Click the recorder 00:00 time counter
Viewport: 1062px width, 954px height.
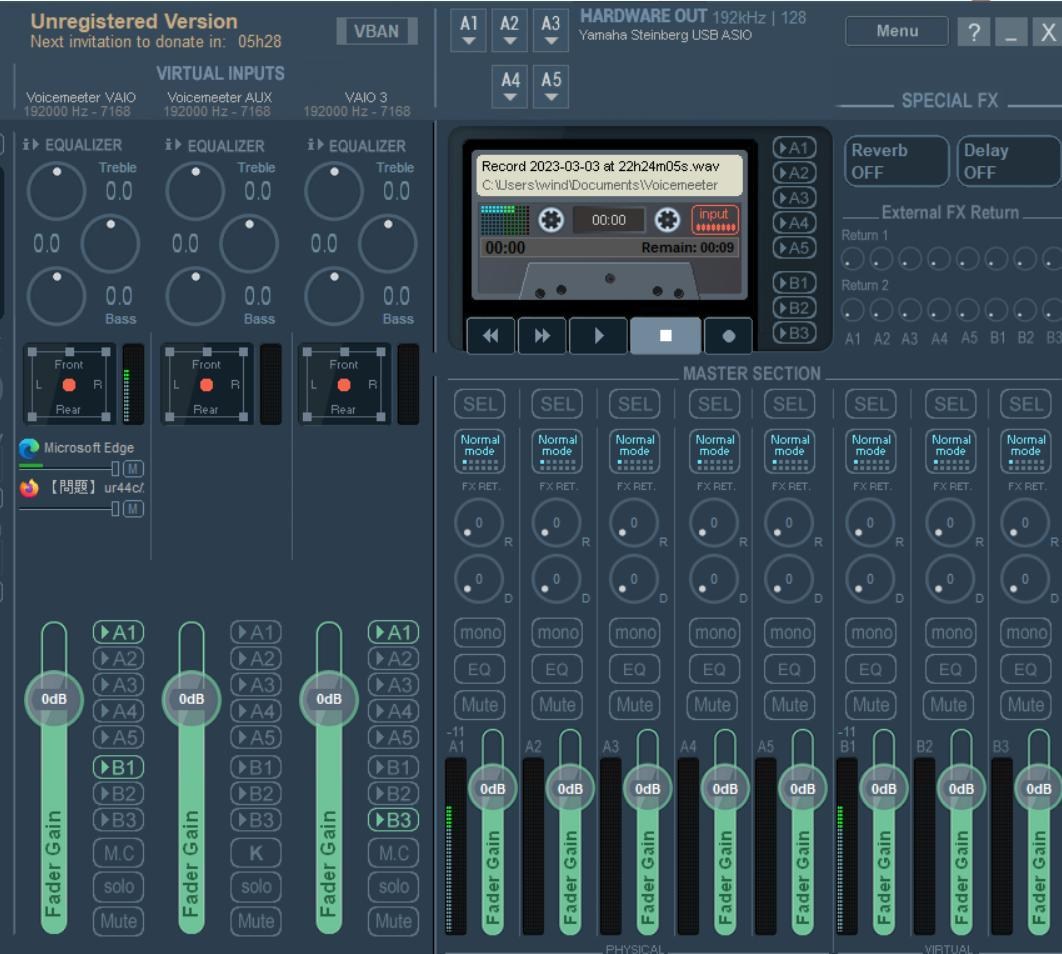[x=608, y=220]
